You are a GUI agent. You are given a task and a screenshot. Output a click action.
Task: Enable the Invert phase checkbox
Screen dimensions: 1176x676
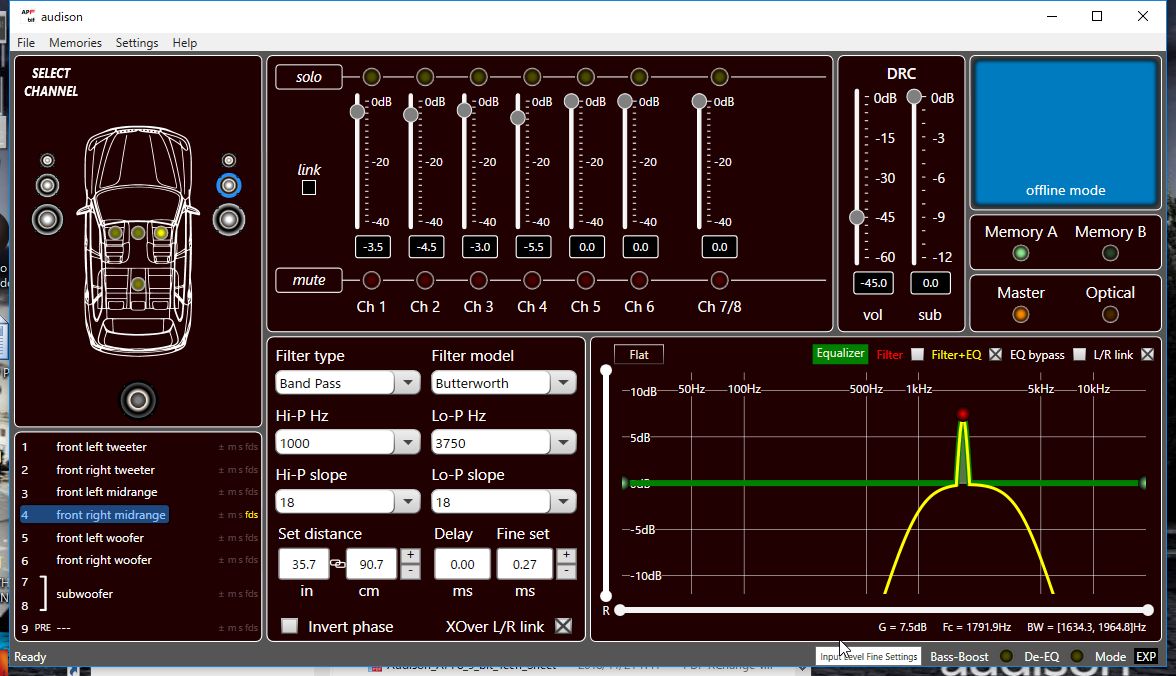[x=290, y=626]
